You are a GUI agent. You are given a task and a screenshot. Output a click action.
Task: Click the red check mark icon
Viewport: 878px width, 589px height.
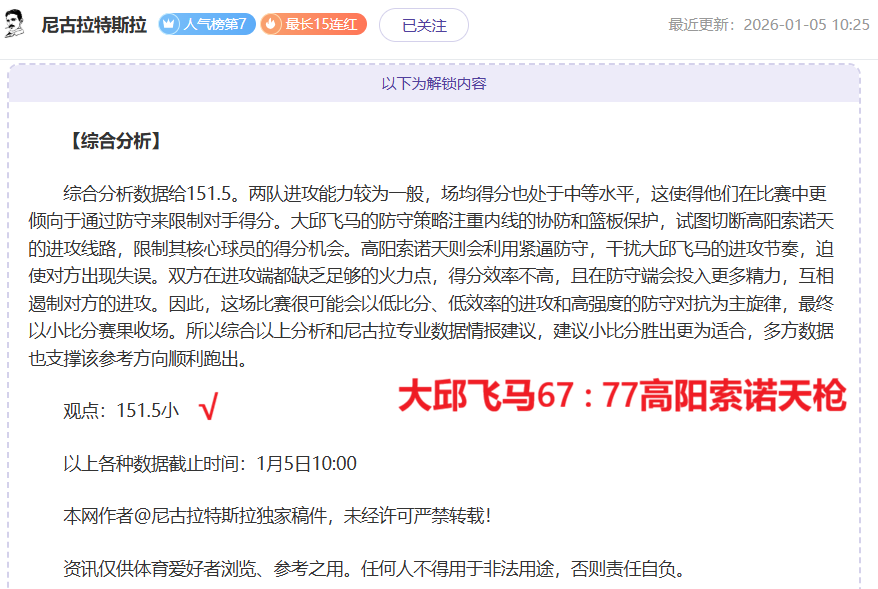click(208, 409)
